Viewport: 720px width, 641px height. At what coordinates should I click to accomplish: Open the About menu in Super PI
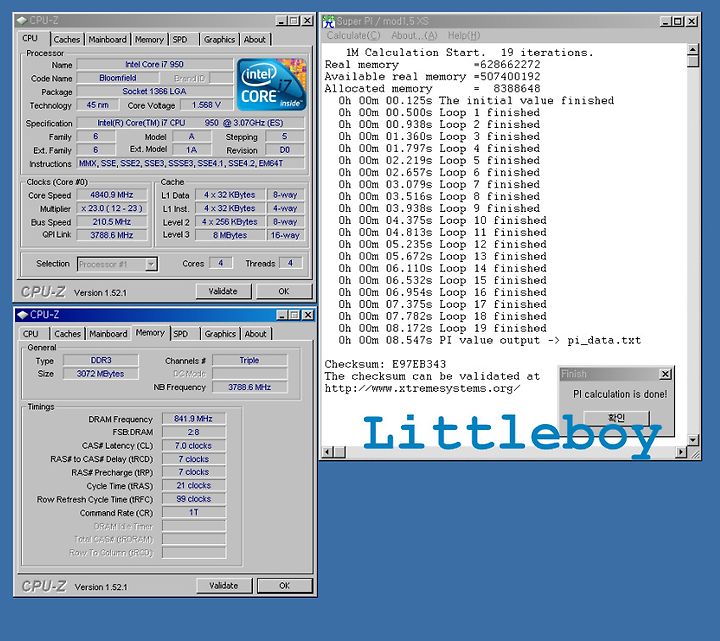tap(414, 35)
